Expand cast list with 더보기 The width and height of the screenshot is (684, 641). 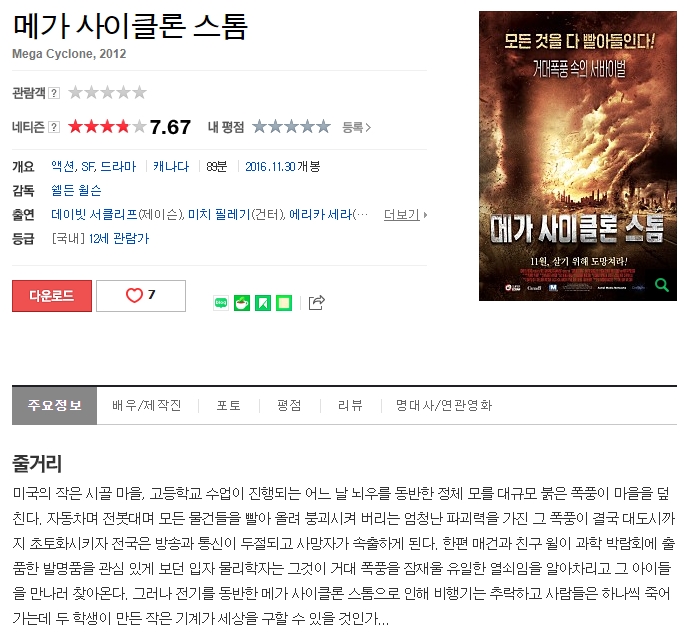[x=405, y=215]
